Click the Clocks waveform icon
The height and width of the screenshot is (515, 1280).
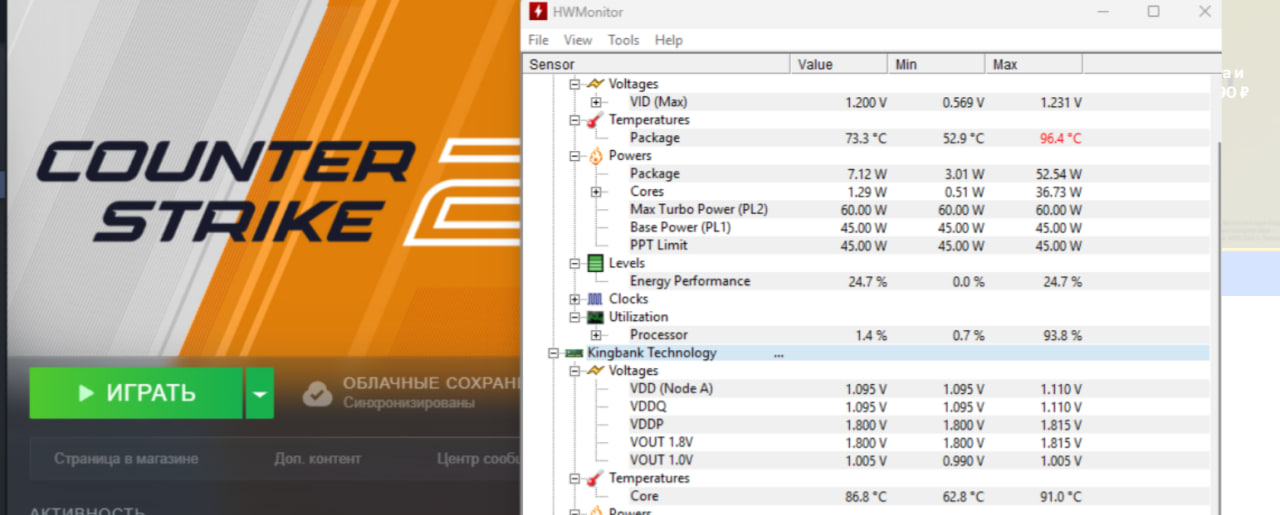coord(595,299)
